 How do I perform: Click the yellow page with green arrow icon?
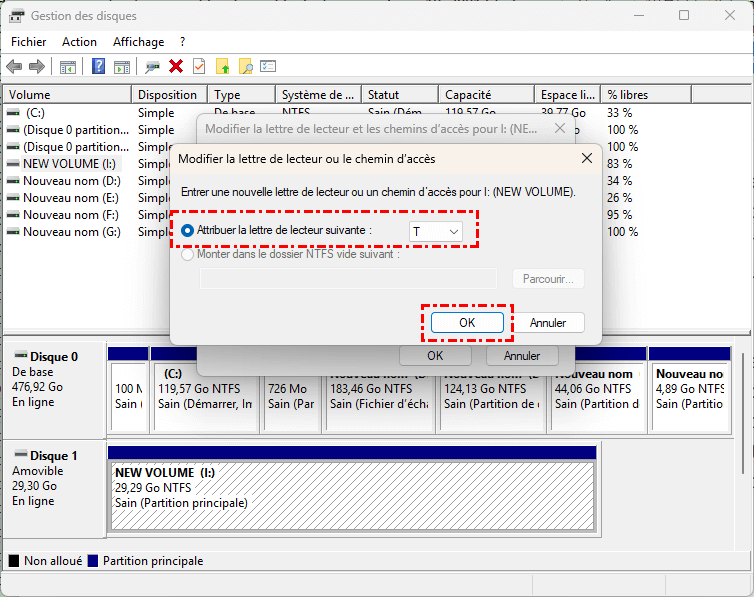[222, 67]
